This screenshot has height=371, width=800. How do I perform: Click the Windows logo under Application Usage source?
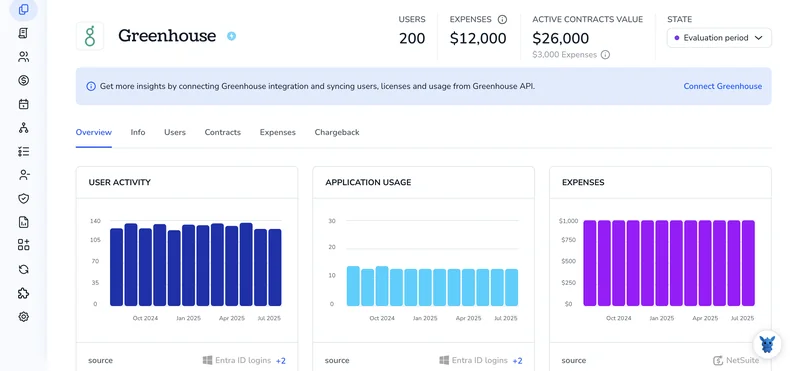444,360
